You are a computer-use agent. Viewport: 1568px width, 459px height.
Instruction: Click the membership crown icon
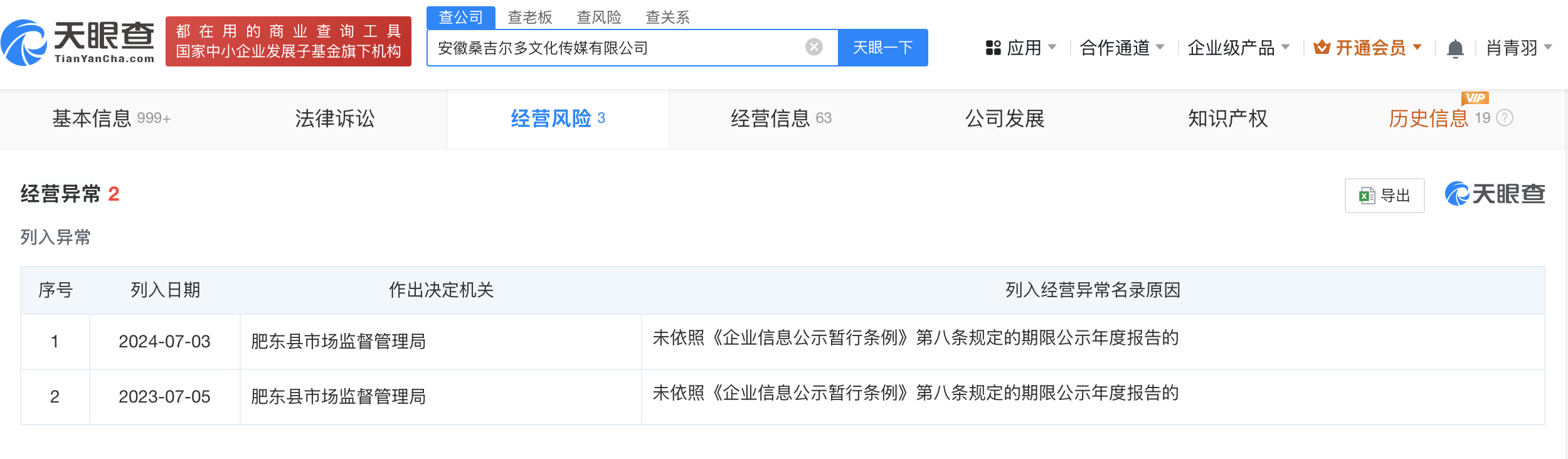(1322, 47)
